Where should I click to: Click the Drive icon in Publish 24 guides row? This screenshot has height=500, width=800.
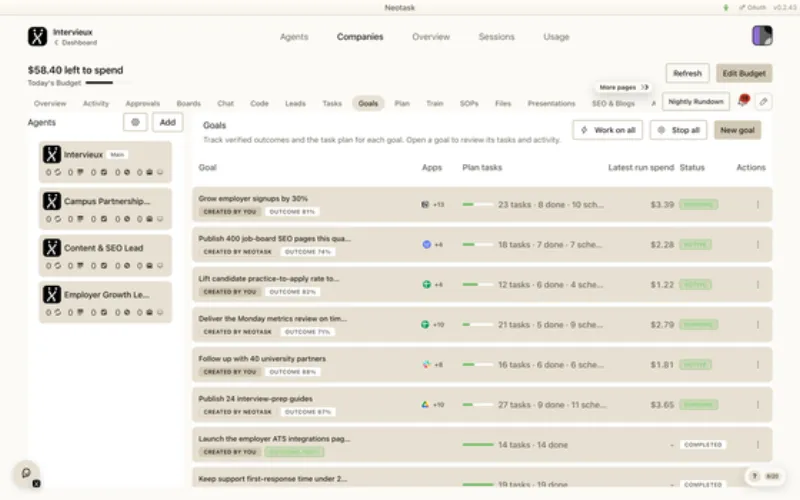tap(425, 405)
